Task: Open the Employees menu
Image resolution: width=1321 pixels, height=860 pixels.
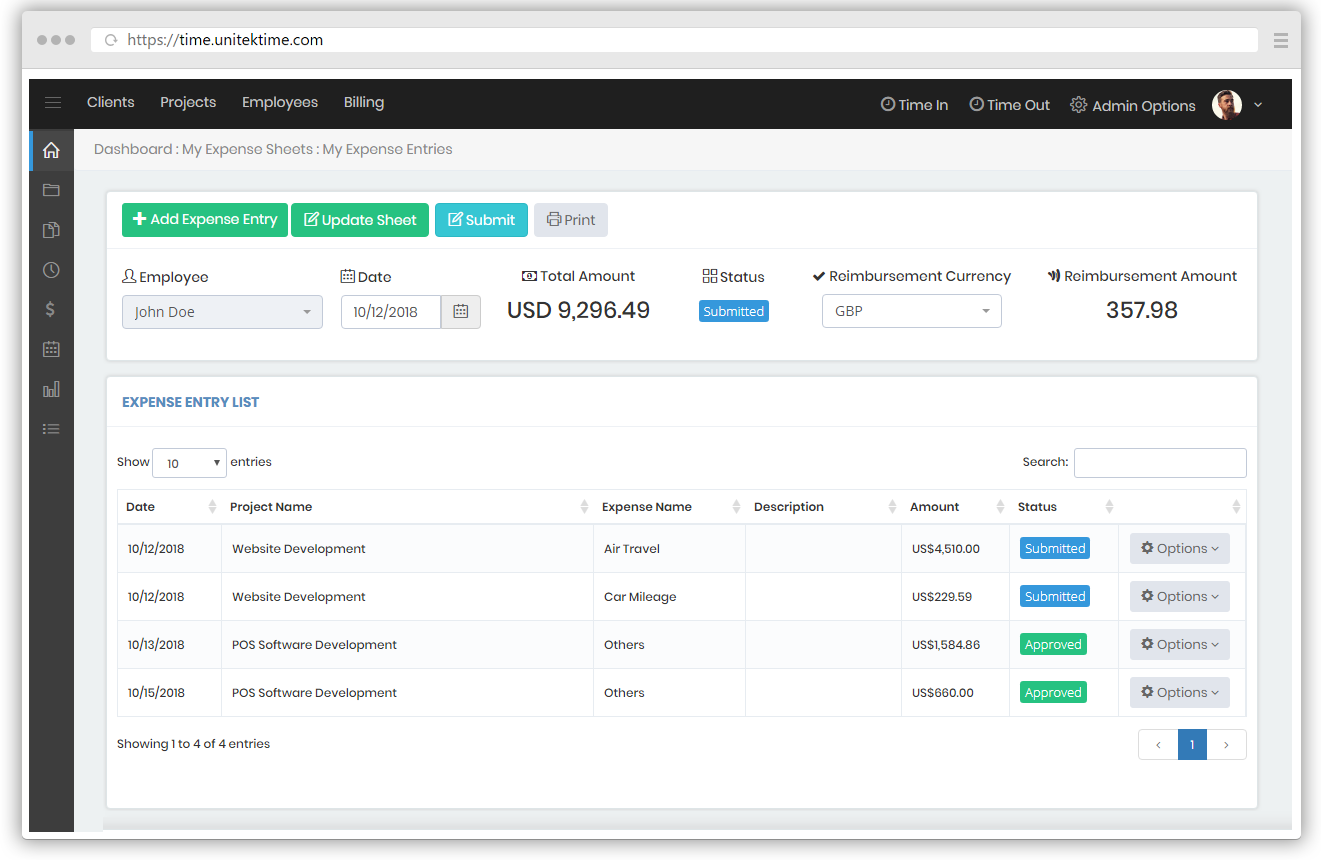Action: tap(280, 103)
